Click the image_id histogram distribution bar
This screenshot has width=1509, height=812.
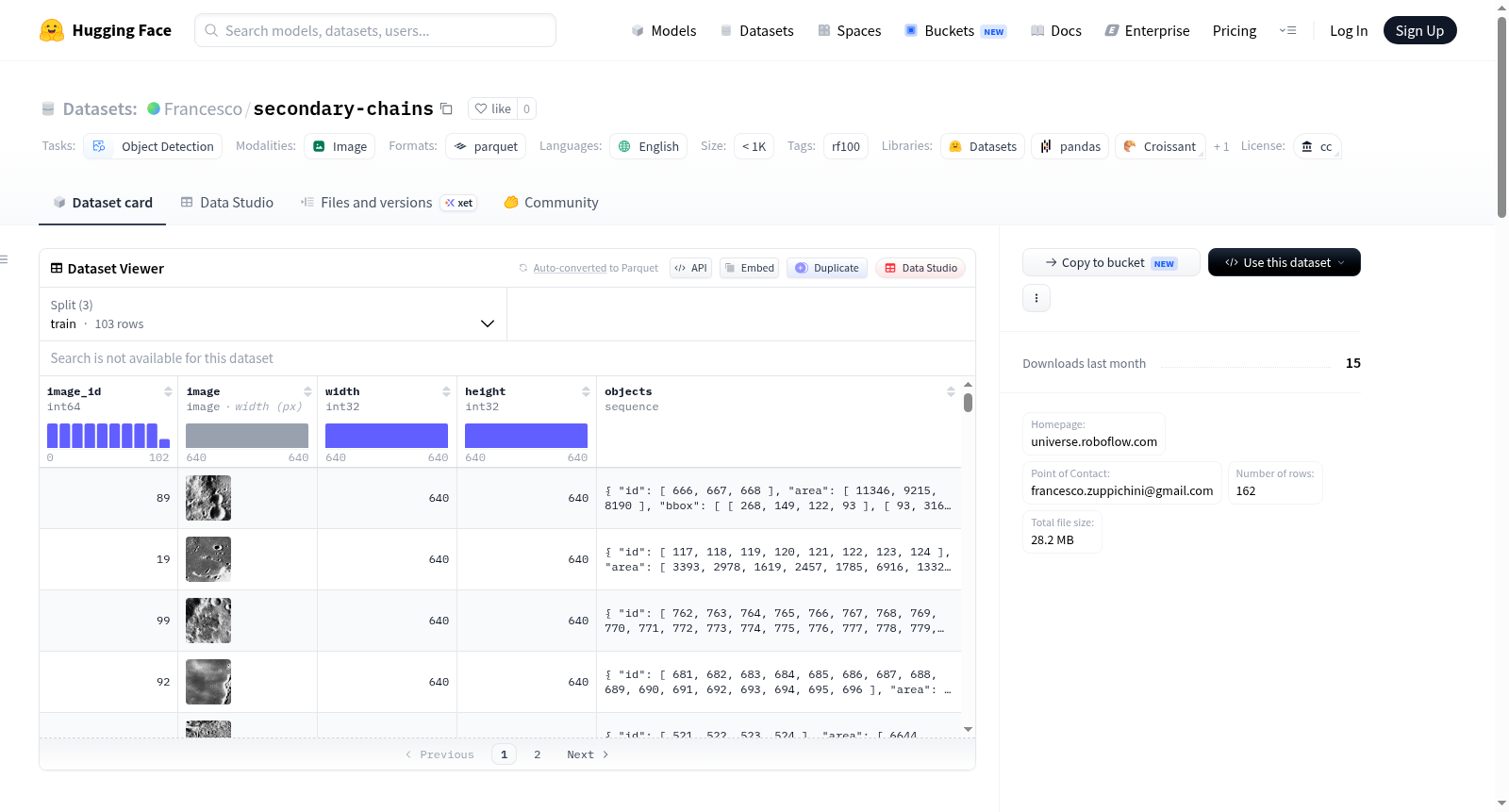tap(108, 436)
